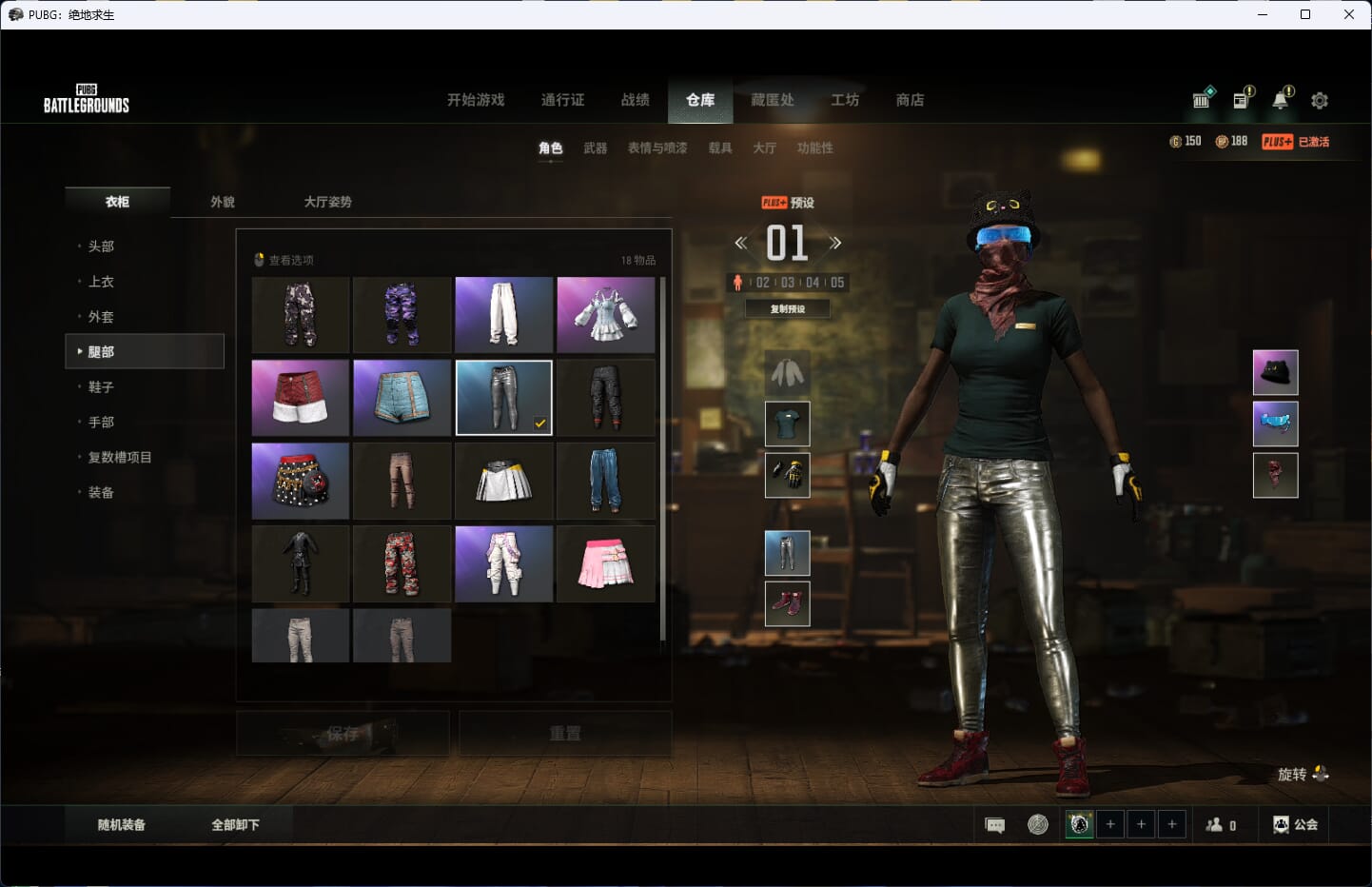
Task: Switch to preset 05
Action: [837, 283]
